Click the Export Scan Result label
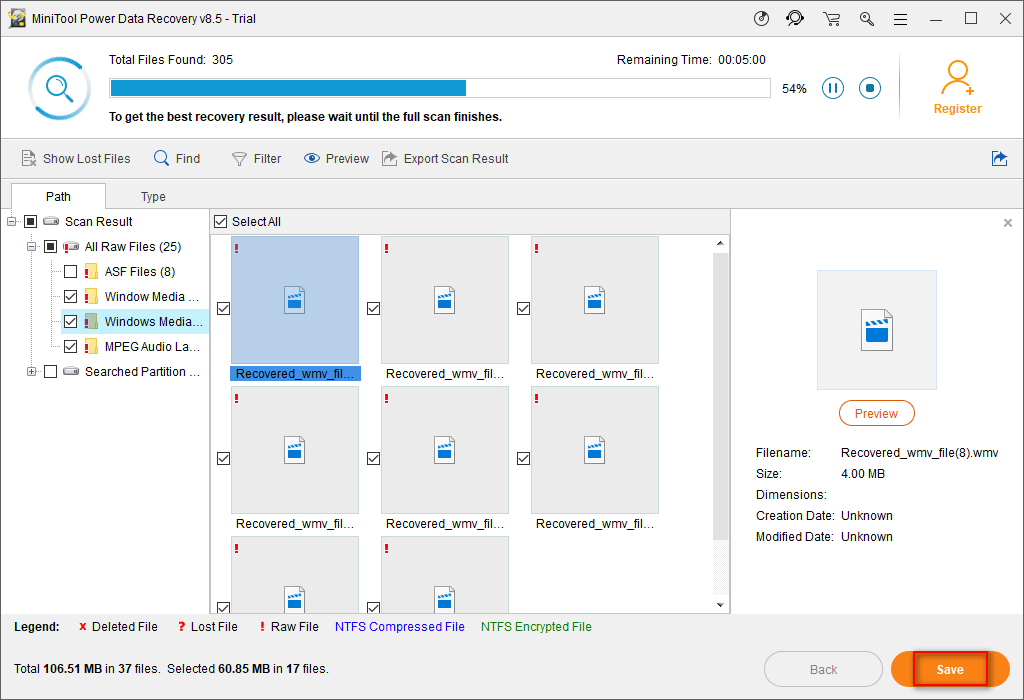Image resolution: width=1024 pixels, height=700 pixels. pyautogui.click(x=456, y=159)
